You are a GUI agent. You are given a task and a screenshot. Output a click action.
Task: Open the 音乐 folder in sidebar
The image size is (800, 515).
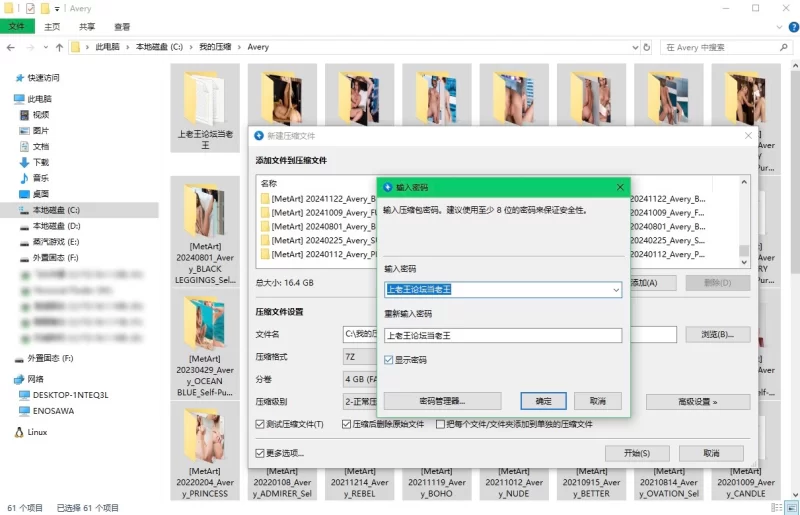pos(41,178)
